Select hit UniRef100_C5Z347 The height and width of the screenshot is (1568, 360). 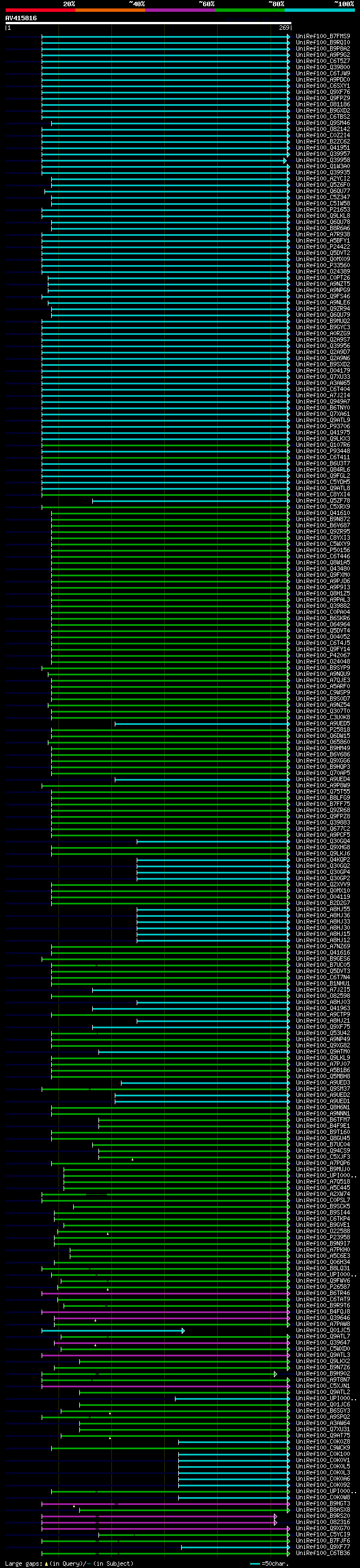323,197
